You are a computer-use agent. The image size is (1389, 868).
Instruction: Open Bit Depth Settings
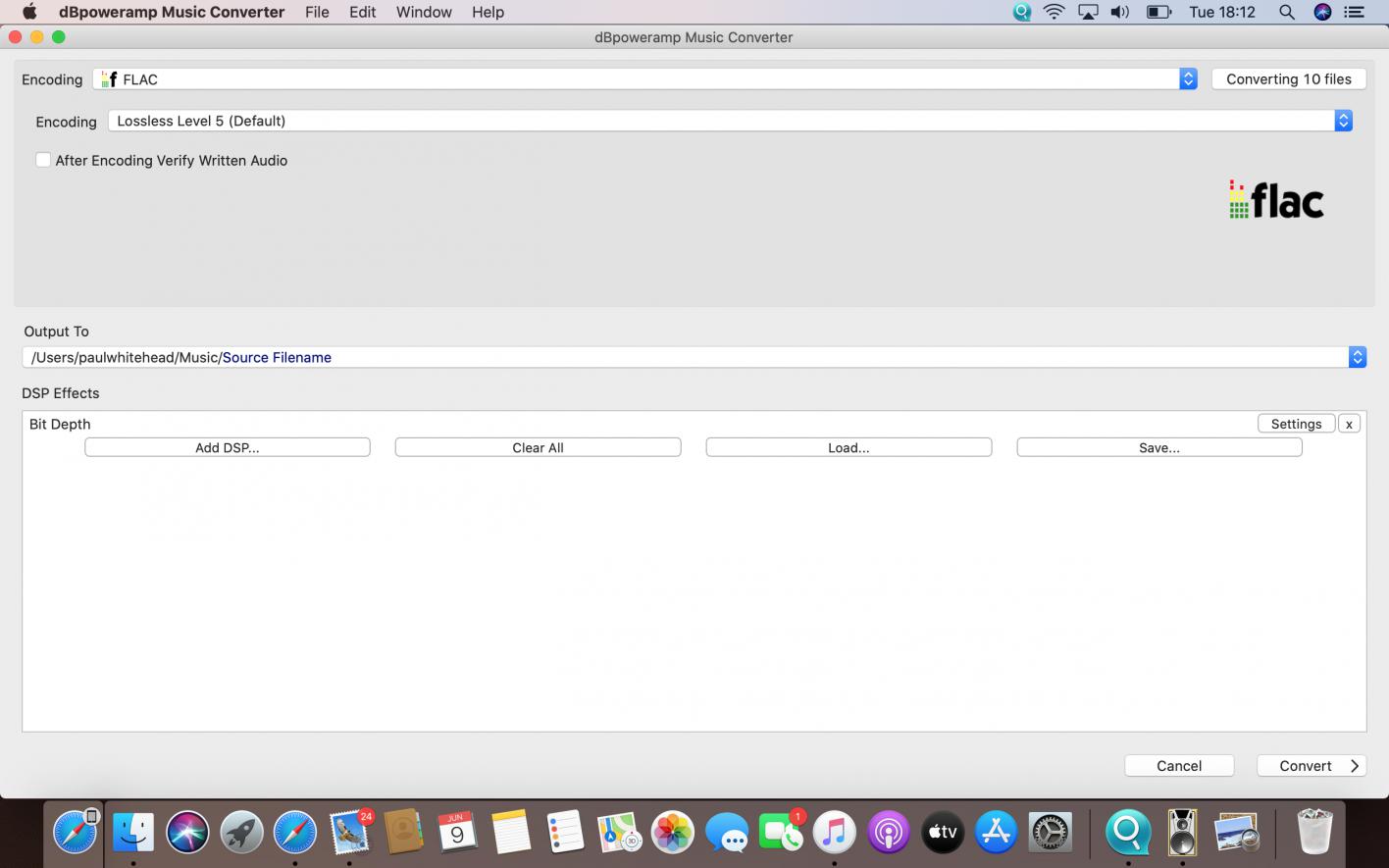click(1296, 424)
